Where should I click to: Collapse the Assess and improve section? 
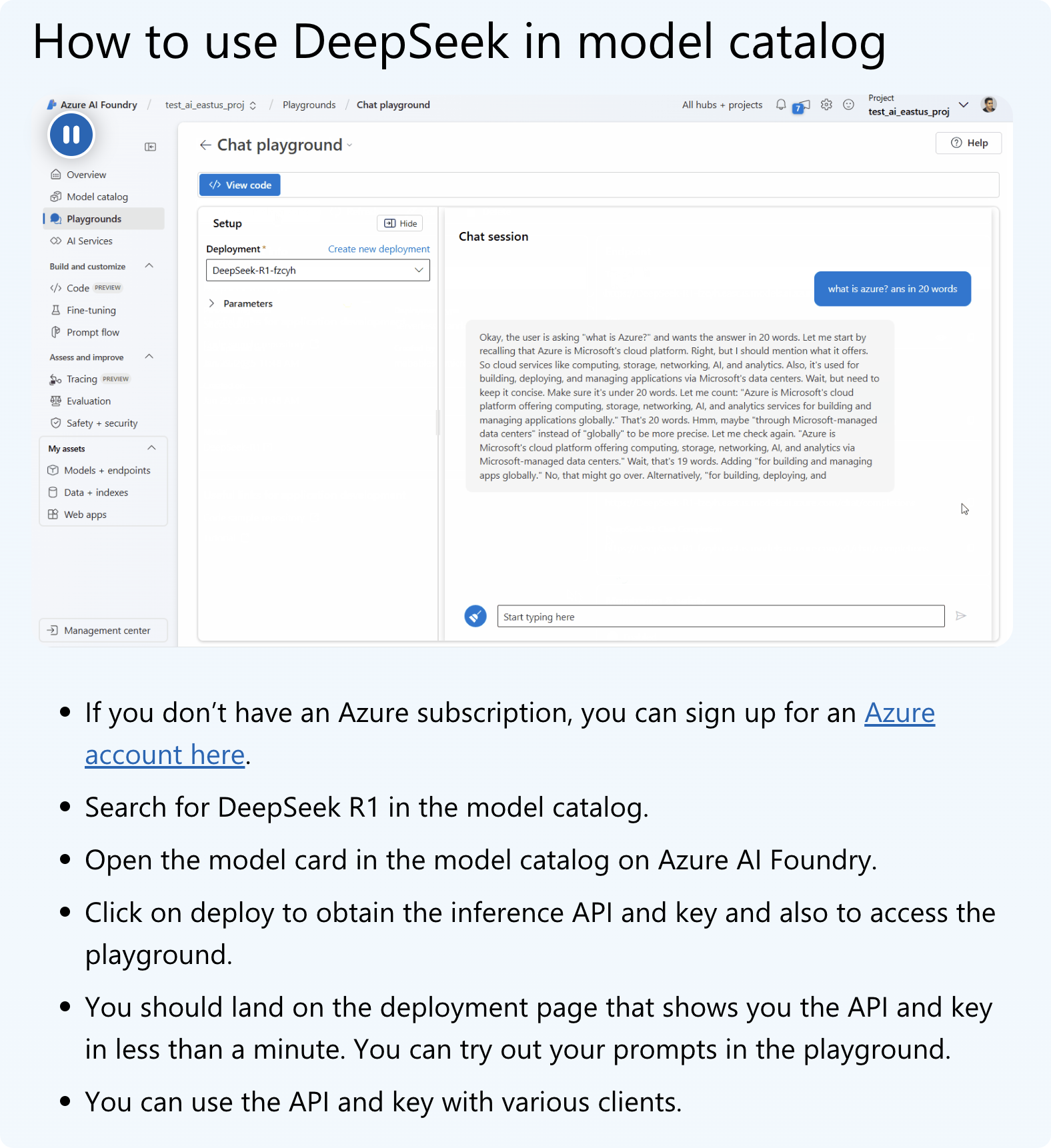click(149, 356)
